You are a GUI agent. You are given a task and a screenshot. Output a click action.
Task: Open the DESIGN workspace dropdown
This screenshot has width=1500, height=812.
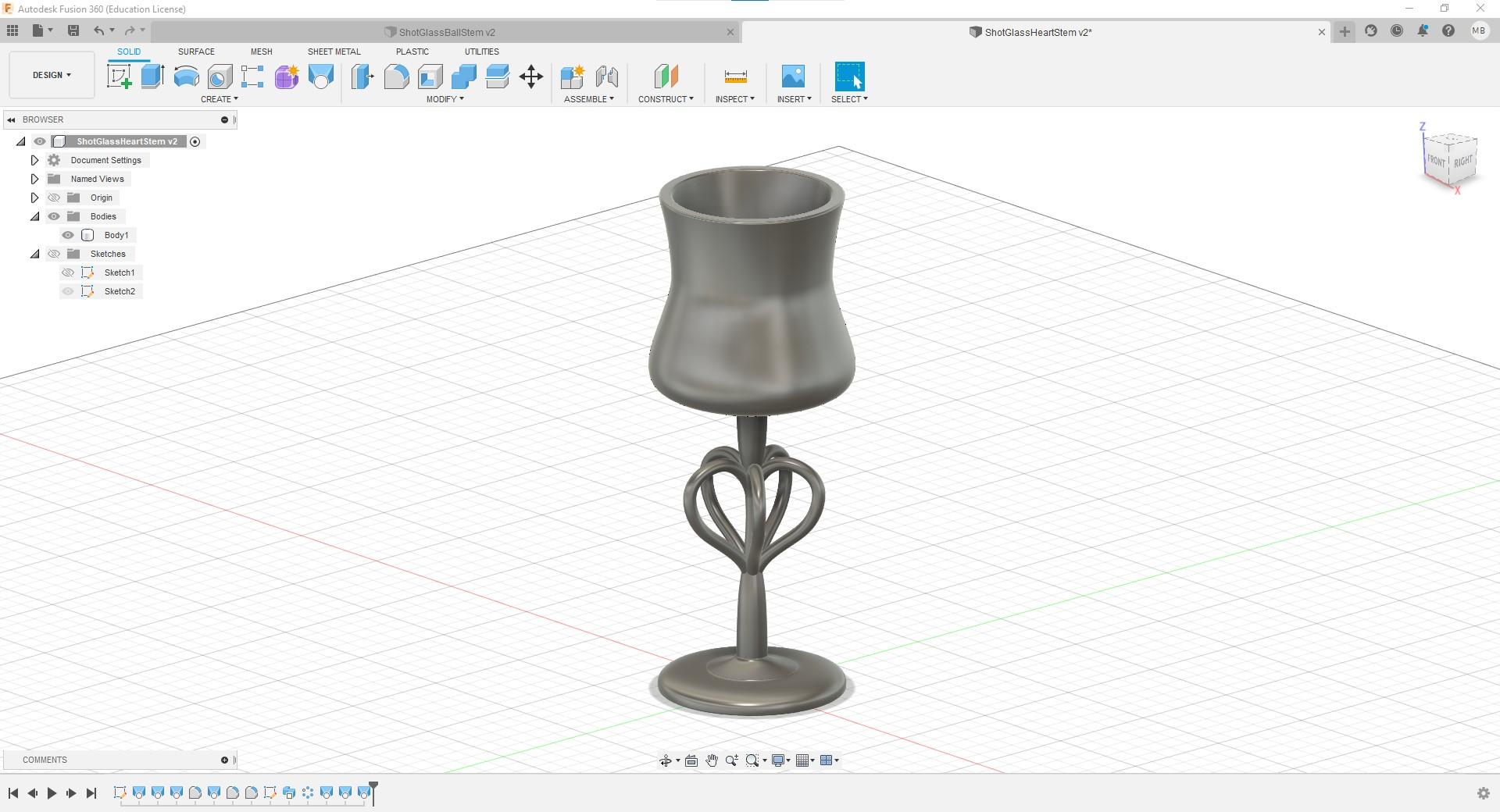point(52,75)
